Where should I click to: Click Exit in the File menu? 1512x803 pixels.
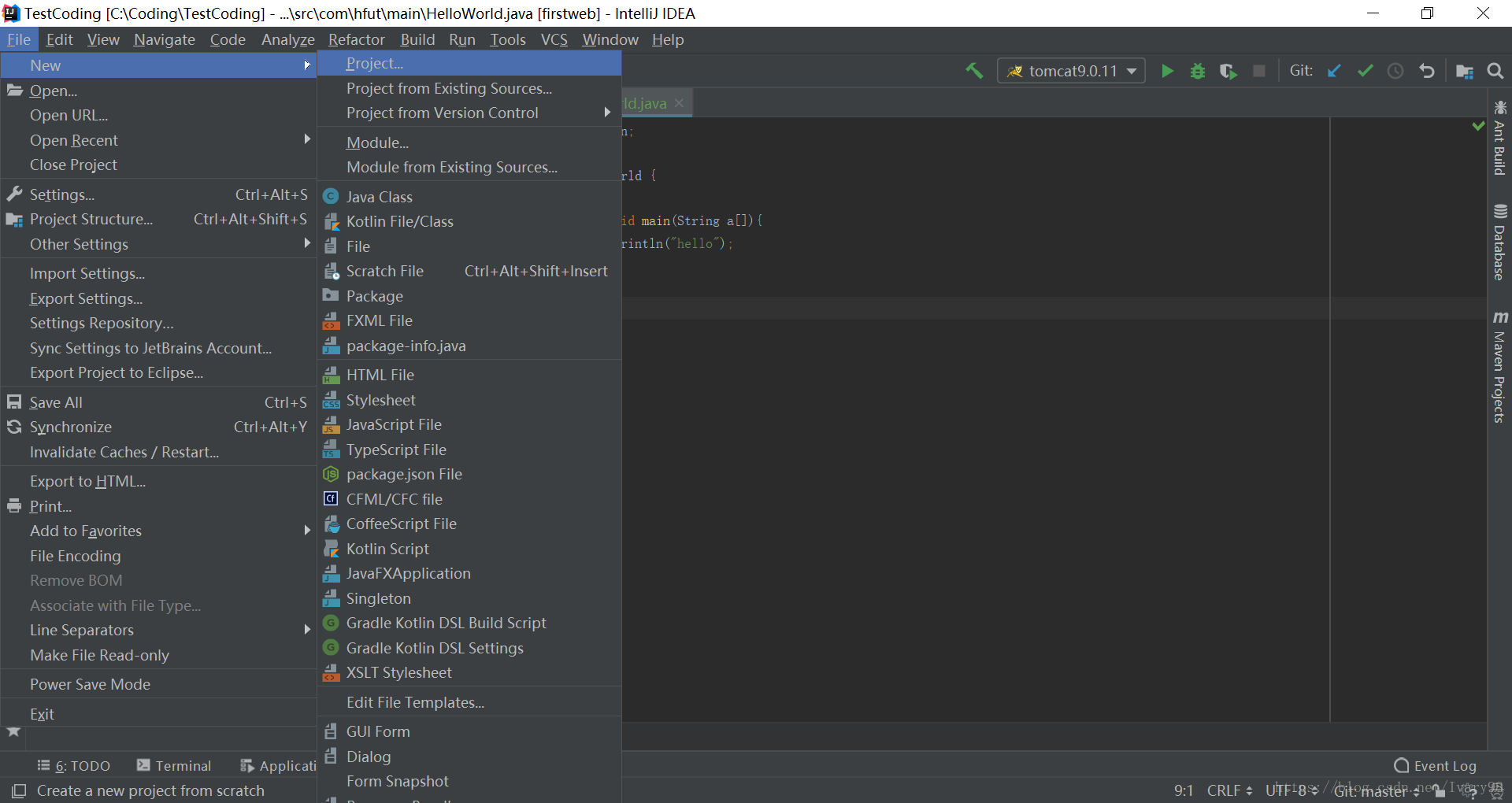click(x=159, y=714)
